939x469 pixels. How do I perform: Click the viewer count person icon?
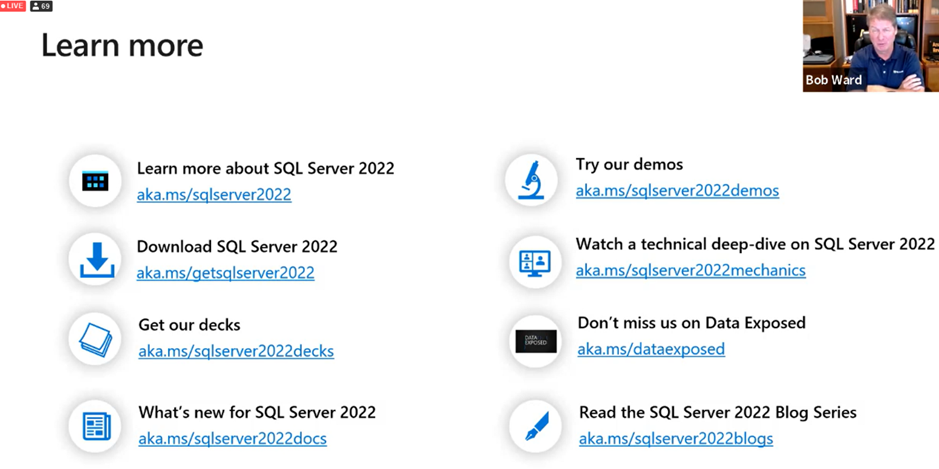tap(37, 6)
